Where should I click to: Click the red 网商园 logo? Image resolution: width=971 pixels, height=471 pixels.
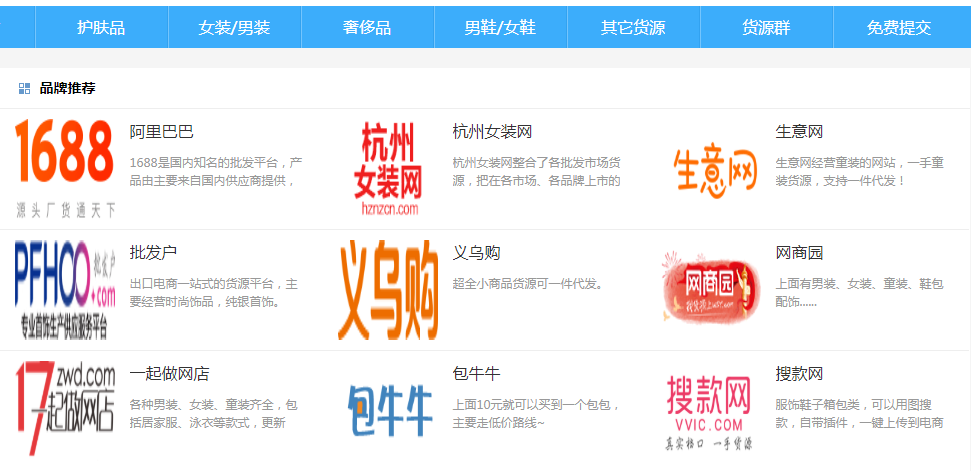click(711, 287)
